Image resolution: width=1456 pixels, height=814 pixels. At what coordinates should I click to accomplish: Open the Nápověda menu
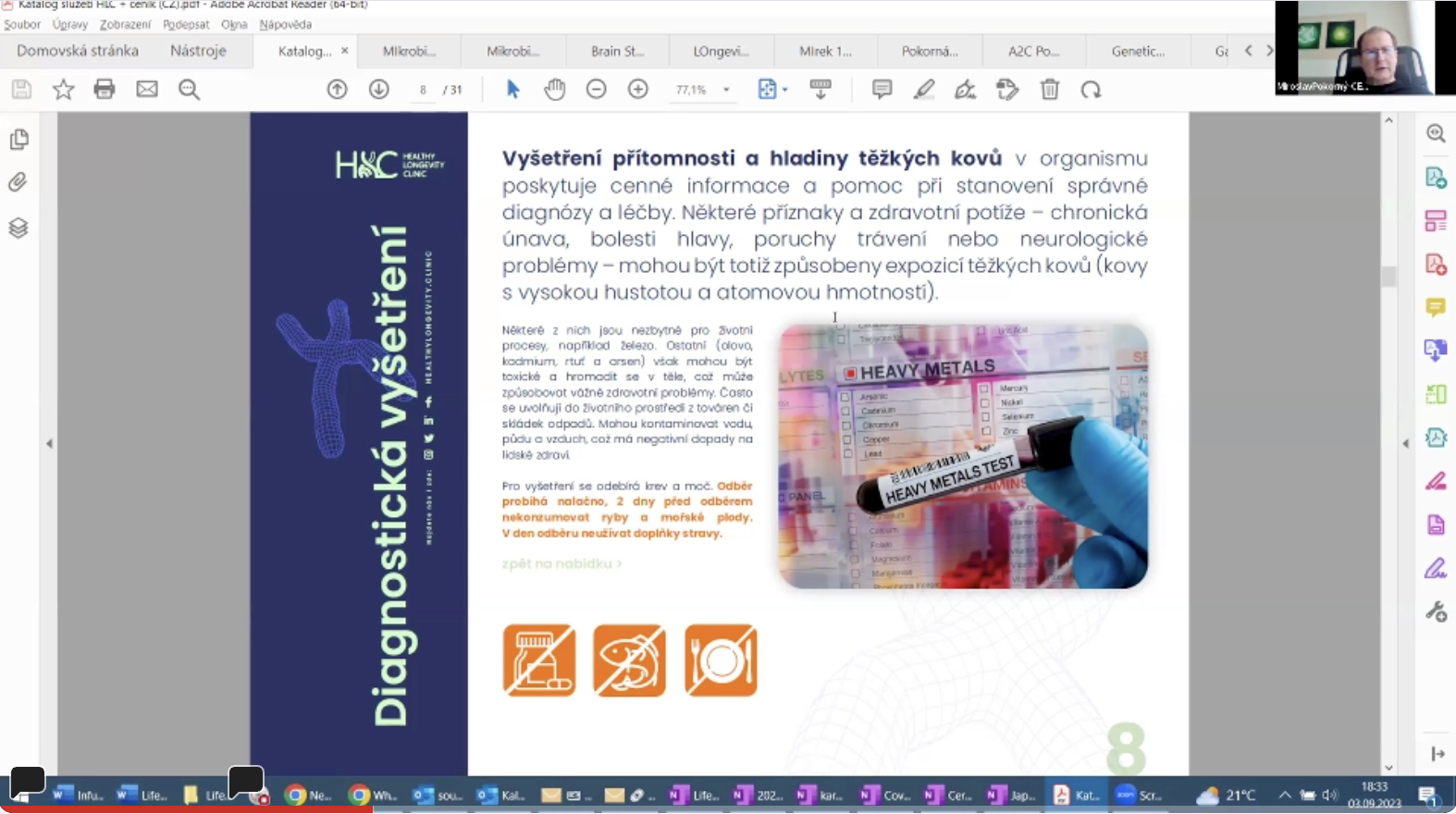tap(285, 25)
